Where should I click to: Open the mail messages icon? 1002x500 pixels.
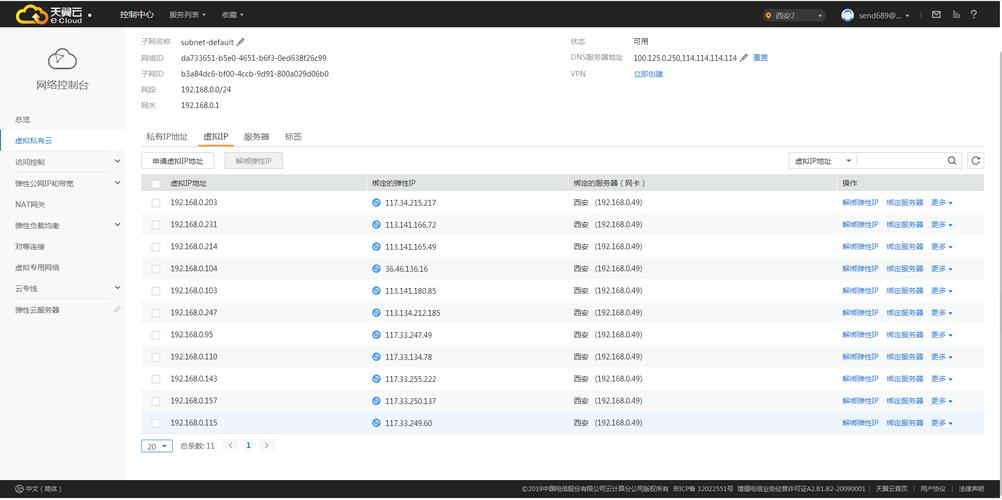tap(936, 15)
